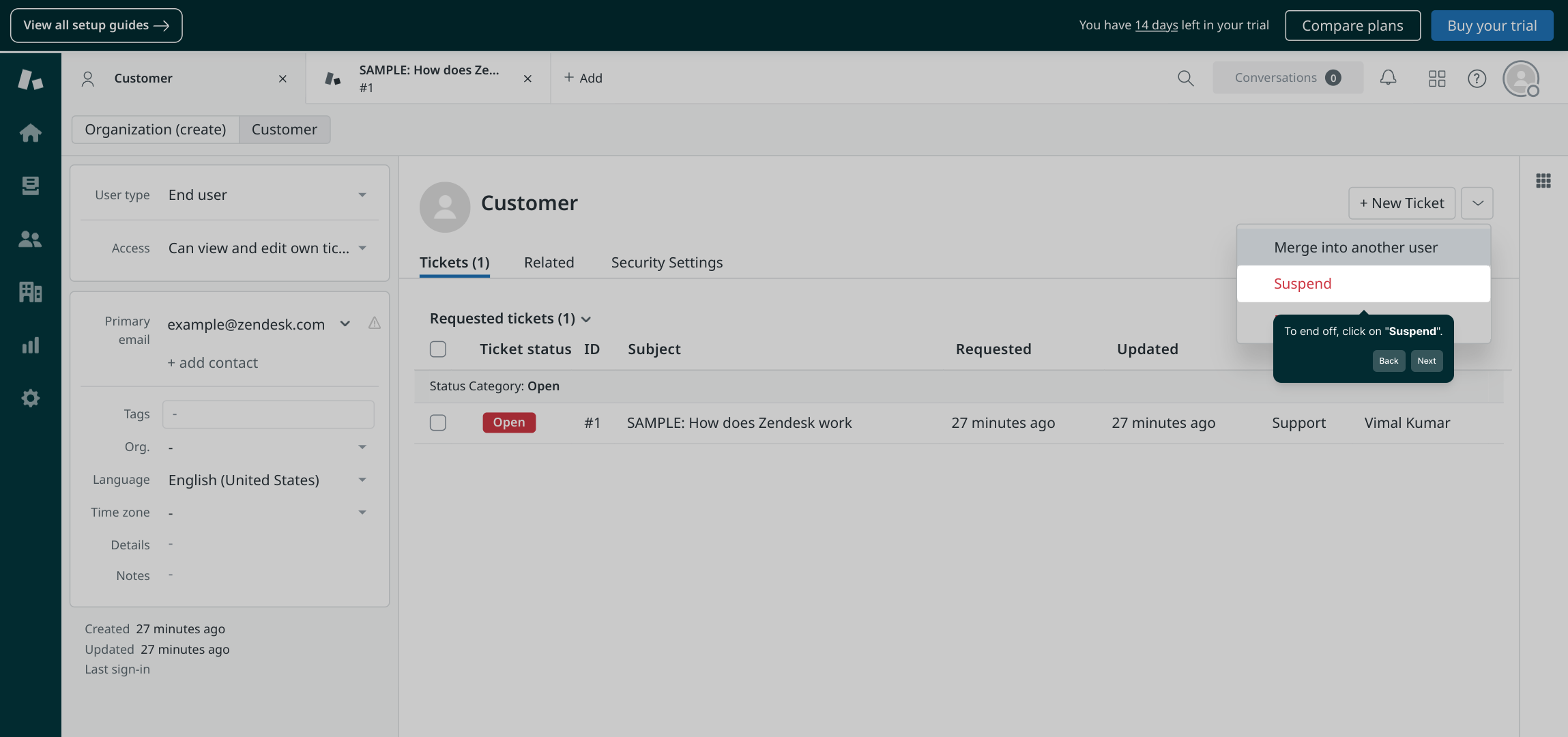Click the Customer breadcrumb button
The height and width of the screenshot is (737, 1568).
coord(285,130)
